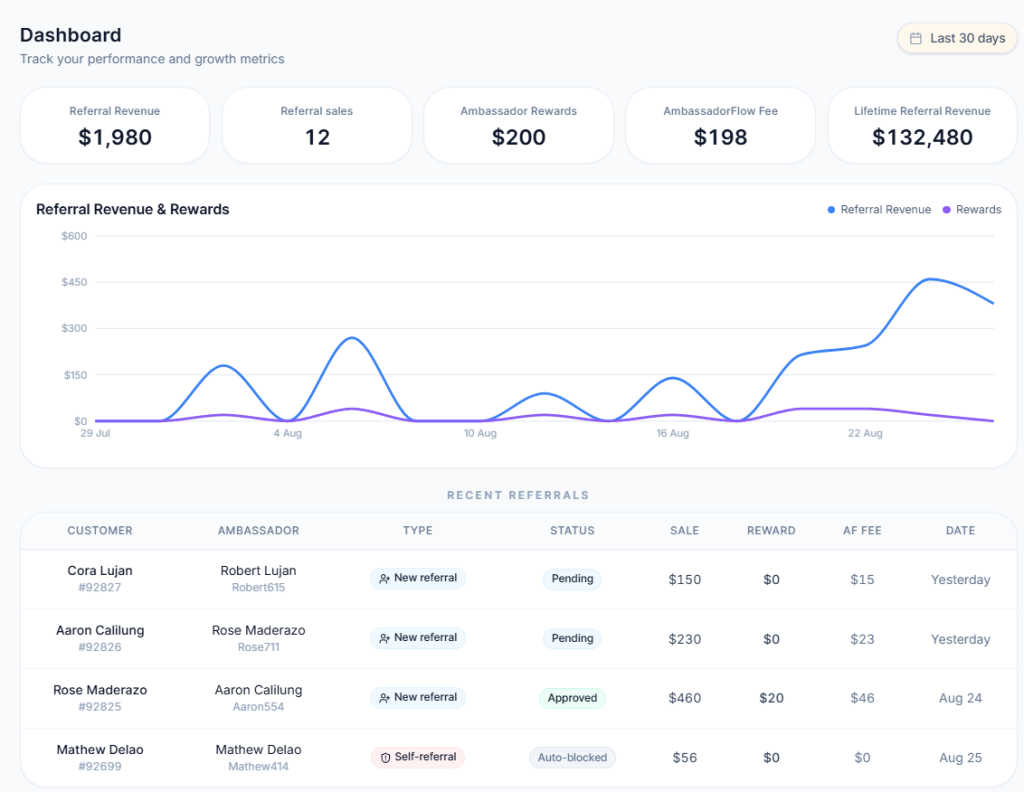The width and height of the screenshot is (1024, 792).
Task: Sort by the CUSTOMER column header
Action: click(100, 531)
